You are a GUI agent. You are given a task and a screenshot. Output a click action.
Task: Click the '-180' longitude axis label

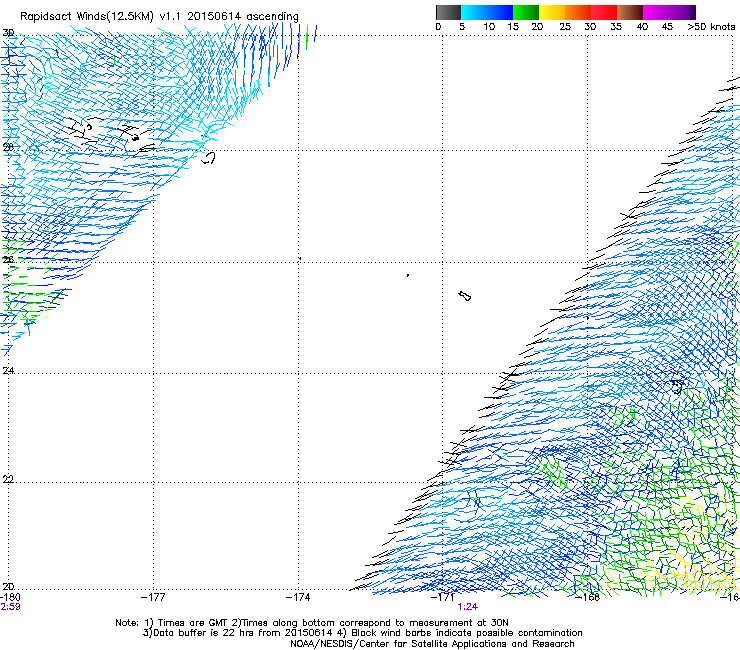[x=10, y=598]
